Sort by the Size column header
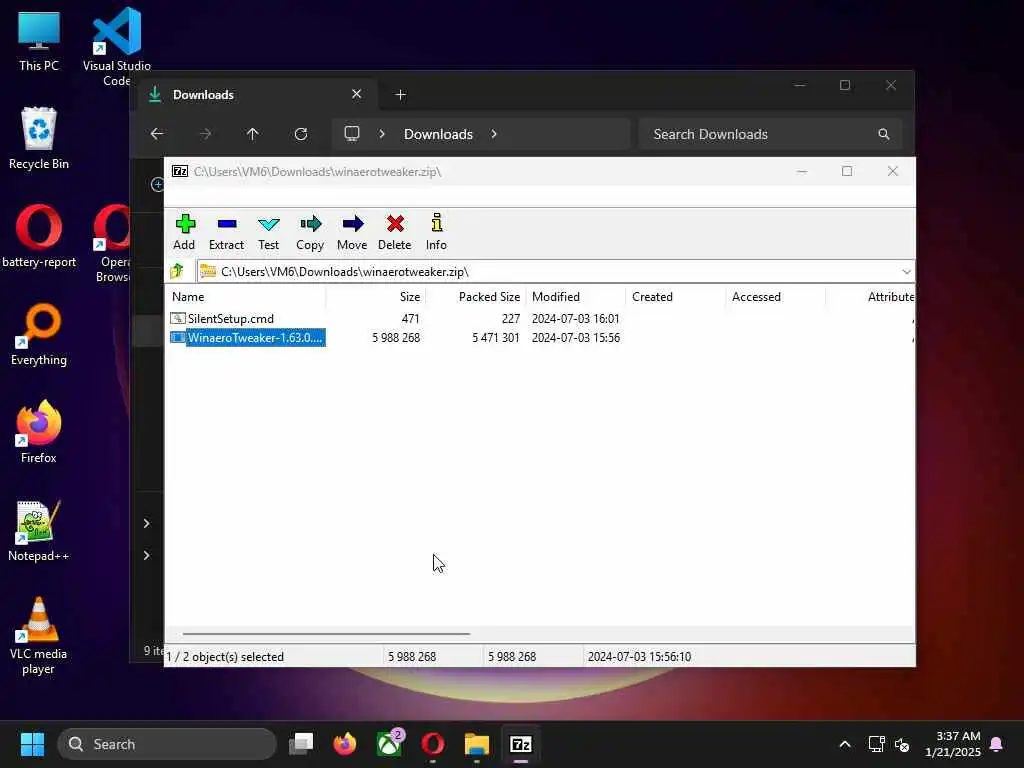1024x768 pixels. tap(376, 296)
